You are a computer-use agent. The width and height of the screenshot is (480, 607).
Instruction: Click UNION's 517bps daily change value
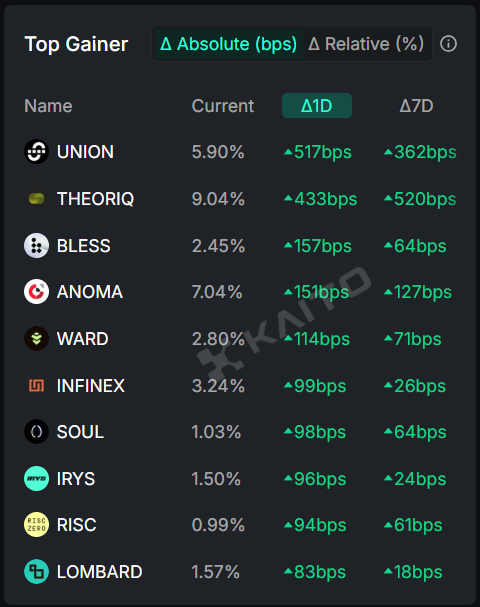tap(318, 152)
